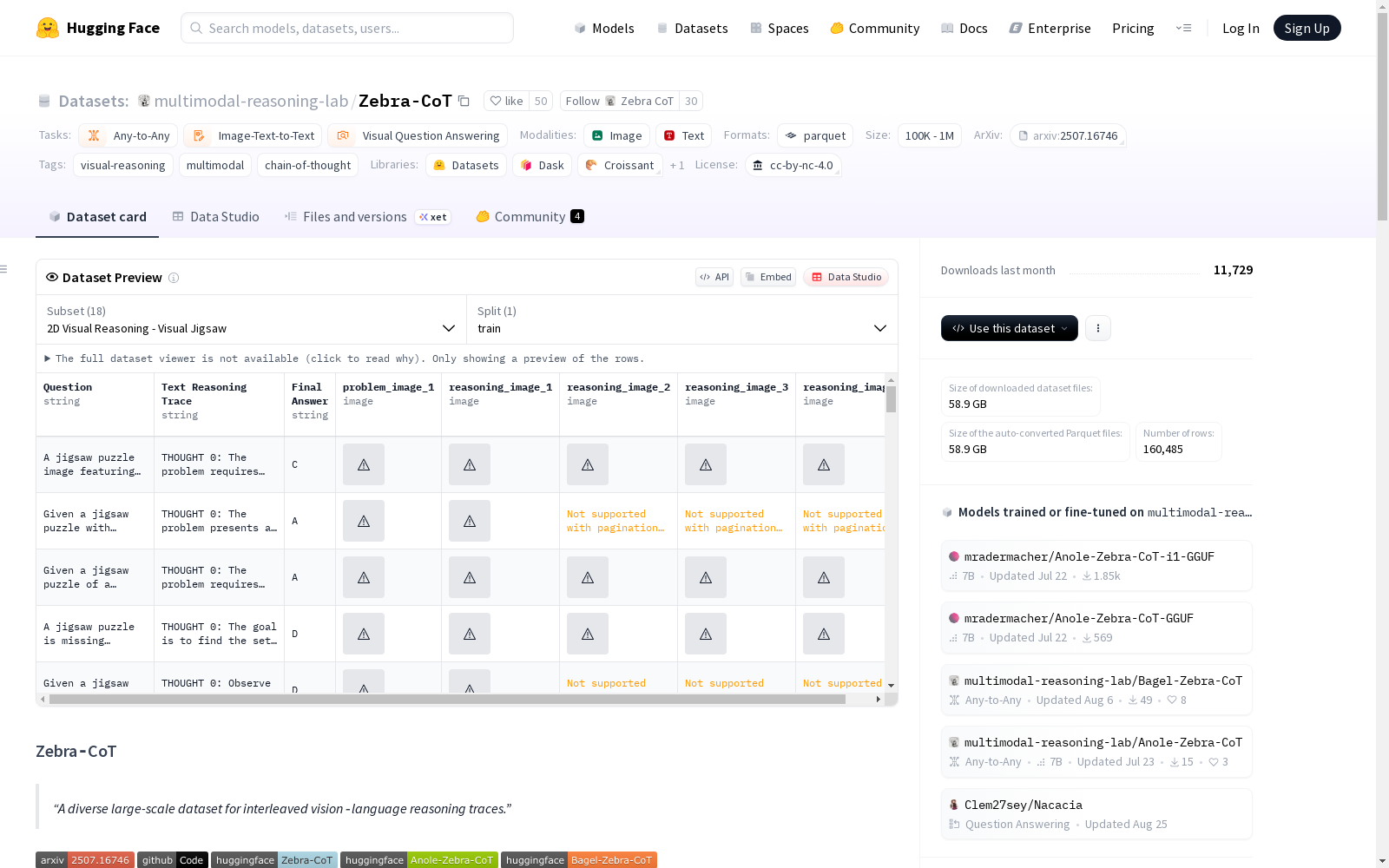
Task: Click the page vertical scrollbar
Action: click(x=1382, y=117)
